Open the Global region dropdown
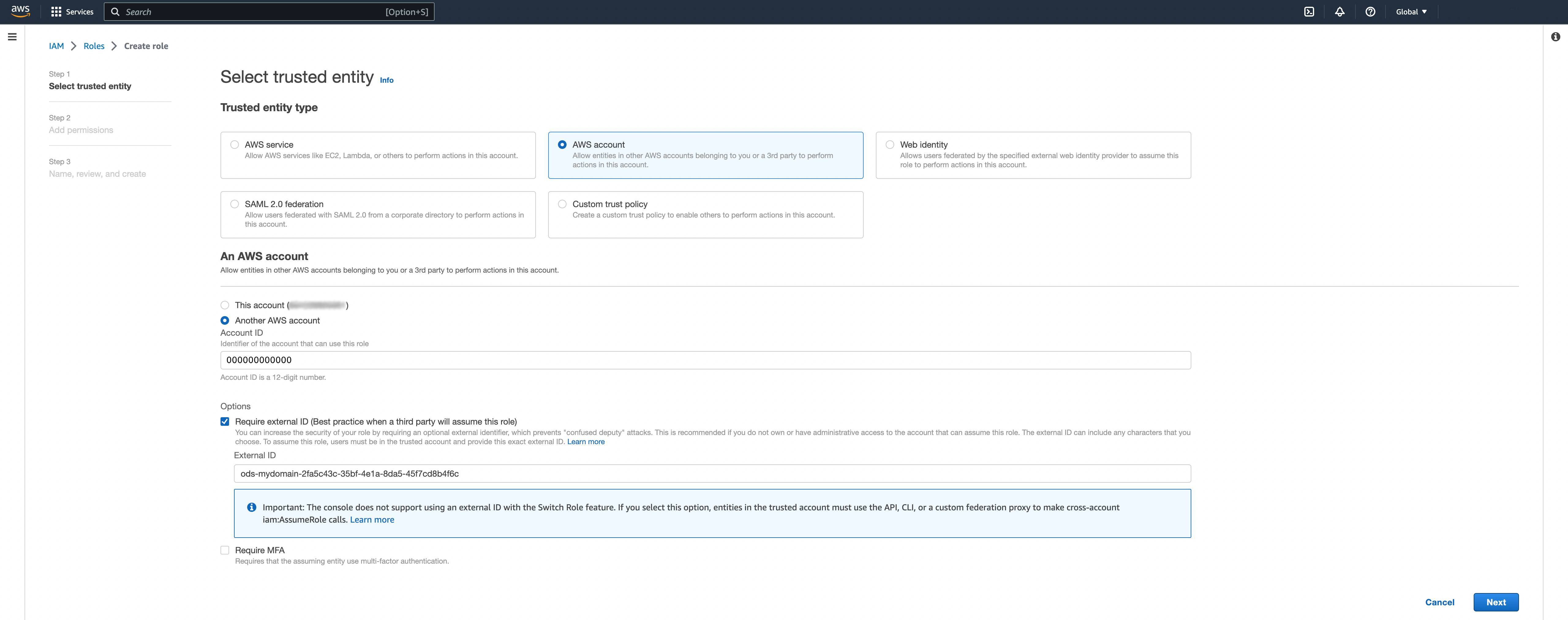1568x620 pixels. pyautogui.click(x=1411, y=12)
